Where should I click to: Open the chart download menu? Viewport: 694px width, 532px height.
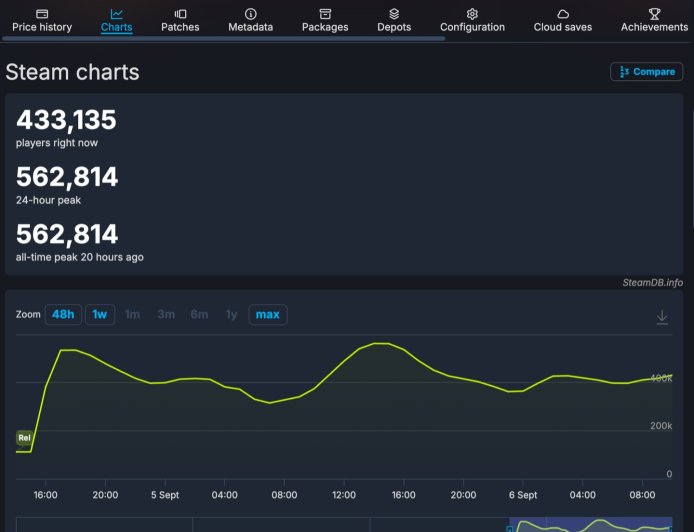point(662,317)
